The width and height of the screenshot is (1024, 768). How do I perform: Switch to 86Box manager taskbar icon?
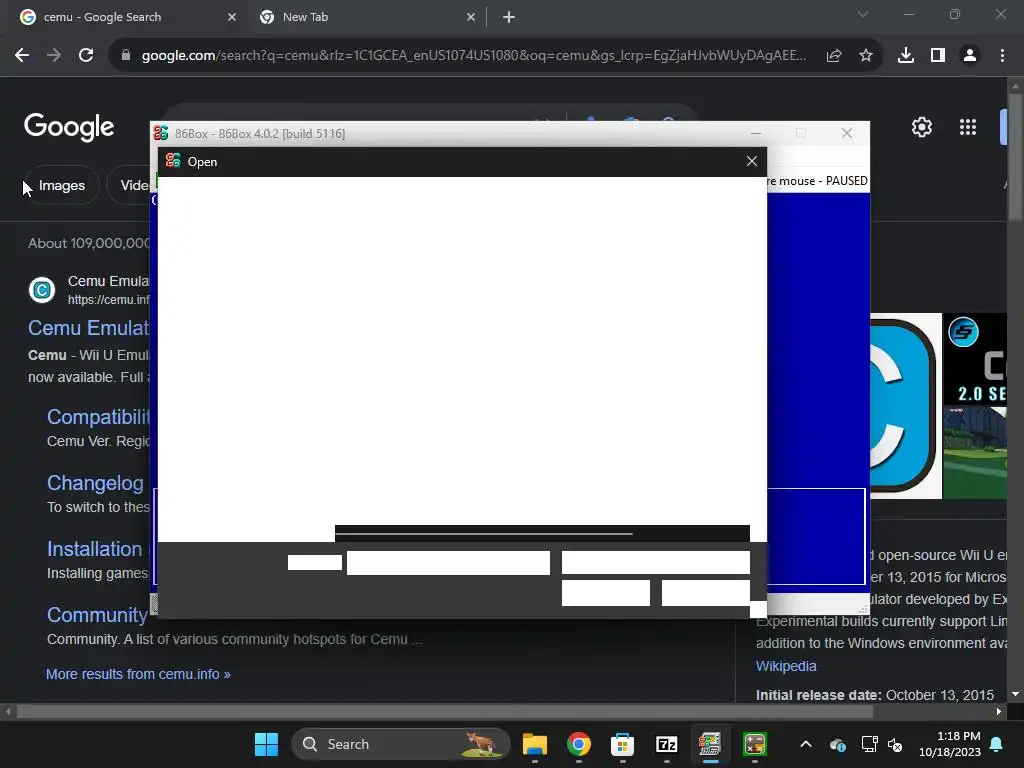click(x=711, y=744)
